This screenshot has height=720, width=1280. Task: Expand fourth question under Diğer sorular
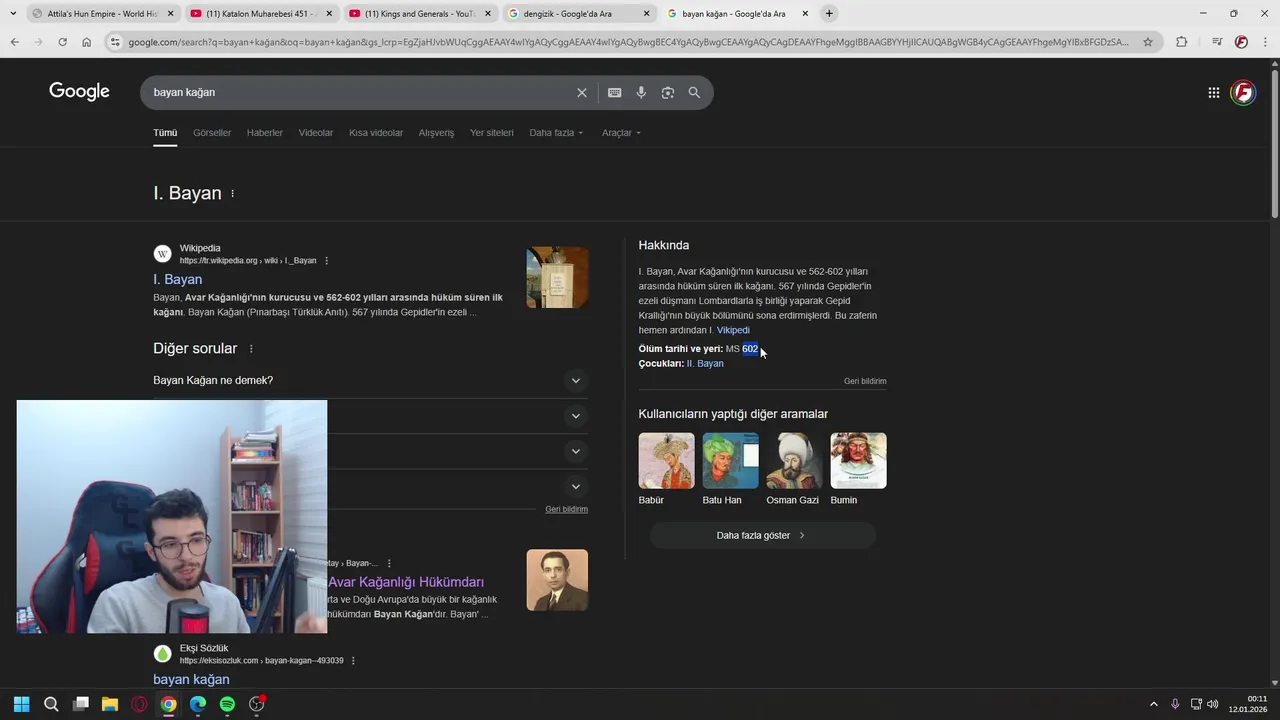[x=575, y=487]
